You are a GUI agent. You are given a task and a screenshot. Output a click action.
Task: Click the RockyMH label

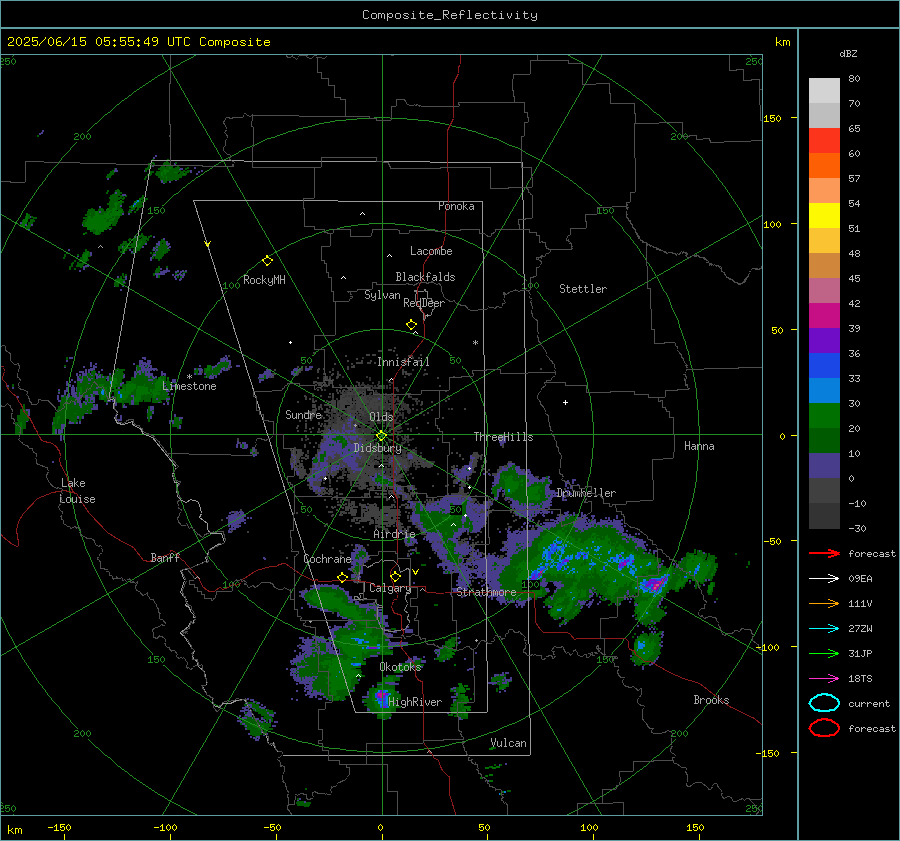pyautogui.click(x=264, y=280)
